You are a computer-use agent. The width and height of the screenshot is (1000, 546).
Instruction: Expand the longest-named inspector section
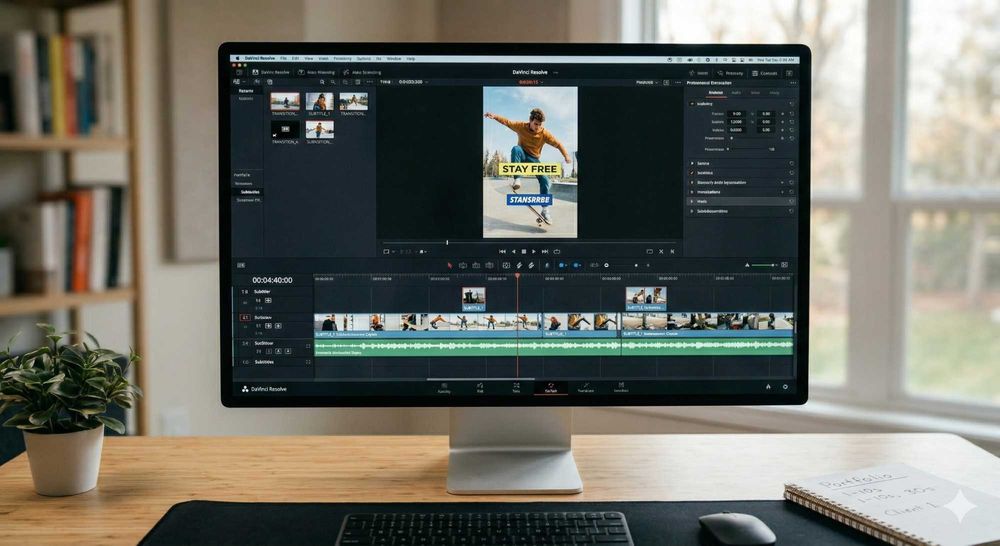692,182
